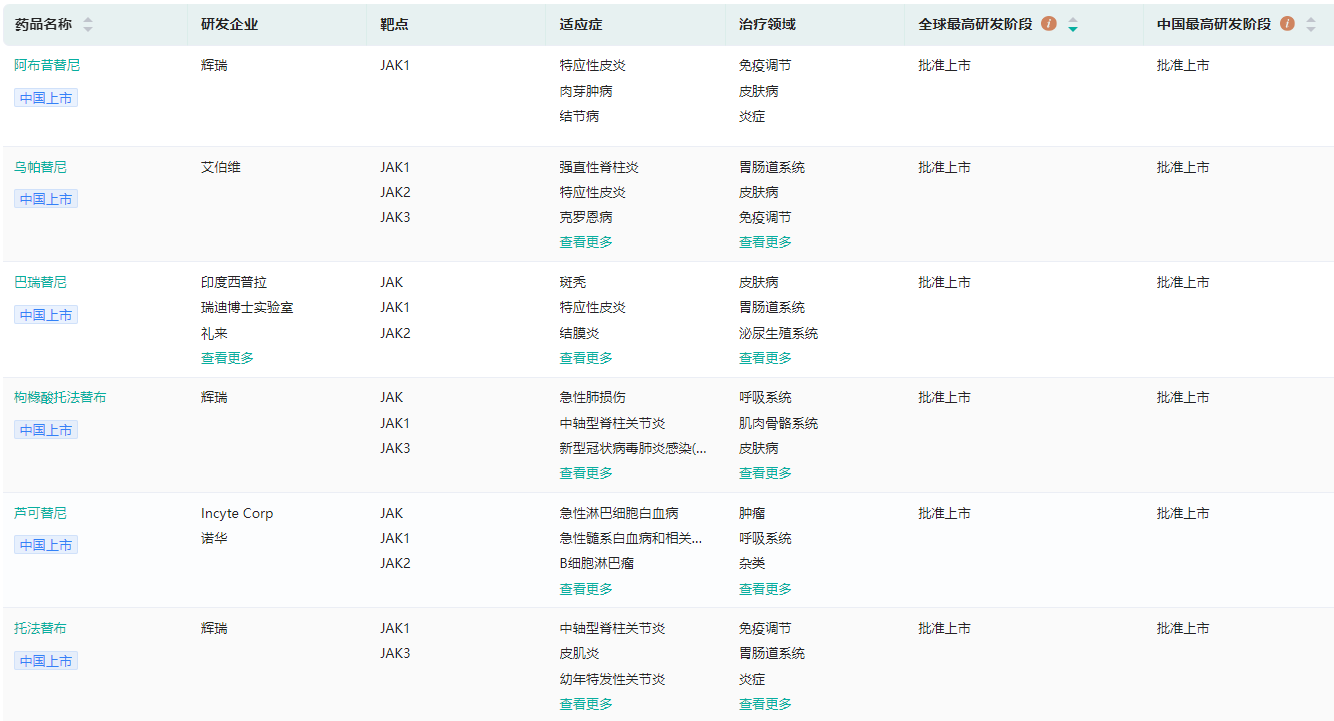Expand 查看更多 for 巴瑞替尼 indications
1334x721 pixels.
[586, 358]
